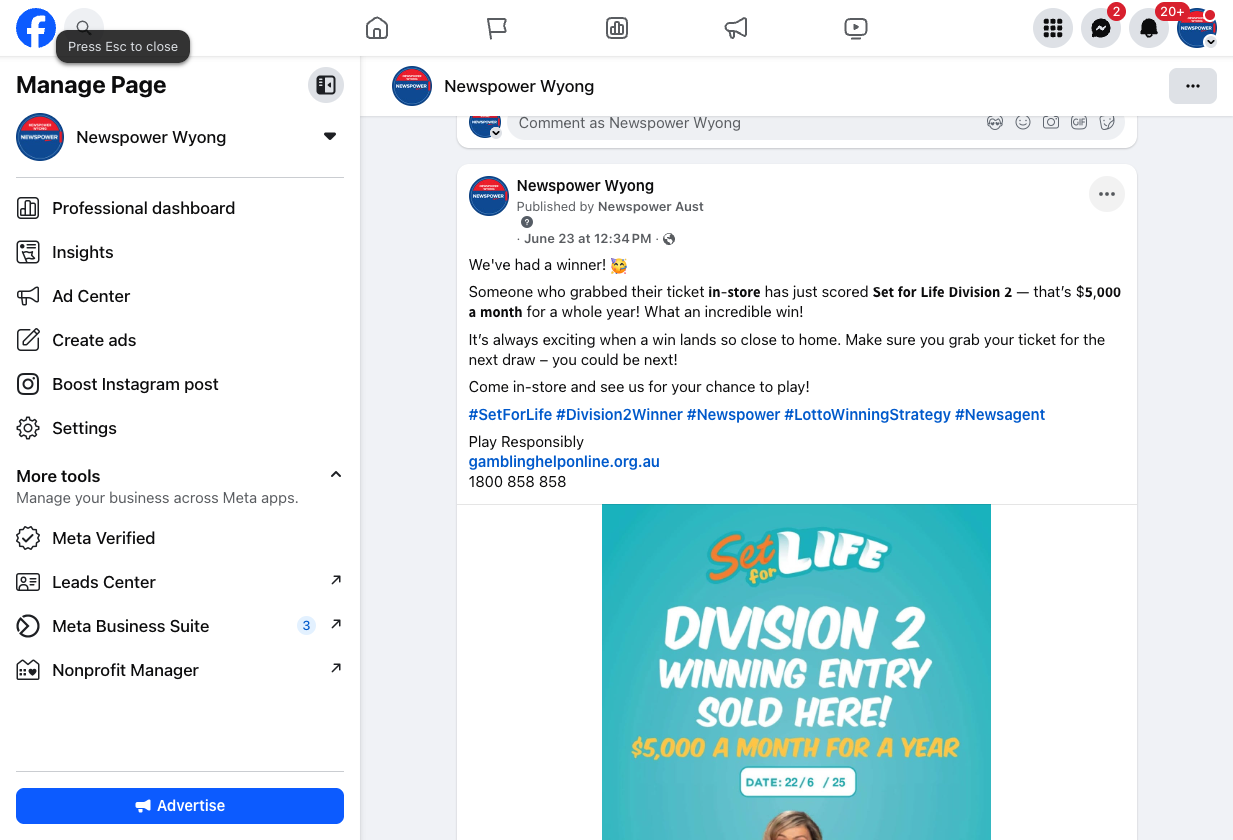Viewport: 1233px width, 840px height.
Task: Click the Manage Page heading
Action: [91, 86]
